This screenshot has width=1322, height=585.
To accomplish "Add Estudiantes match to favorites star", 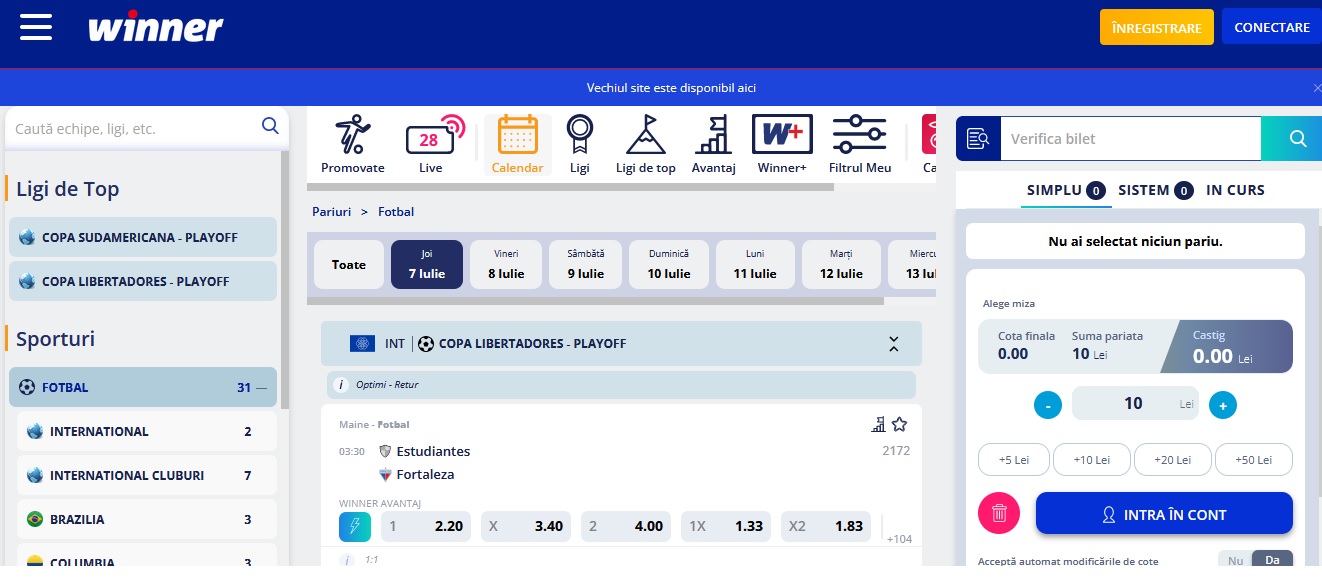I will click(x=899, y=424).
